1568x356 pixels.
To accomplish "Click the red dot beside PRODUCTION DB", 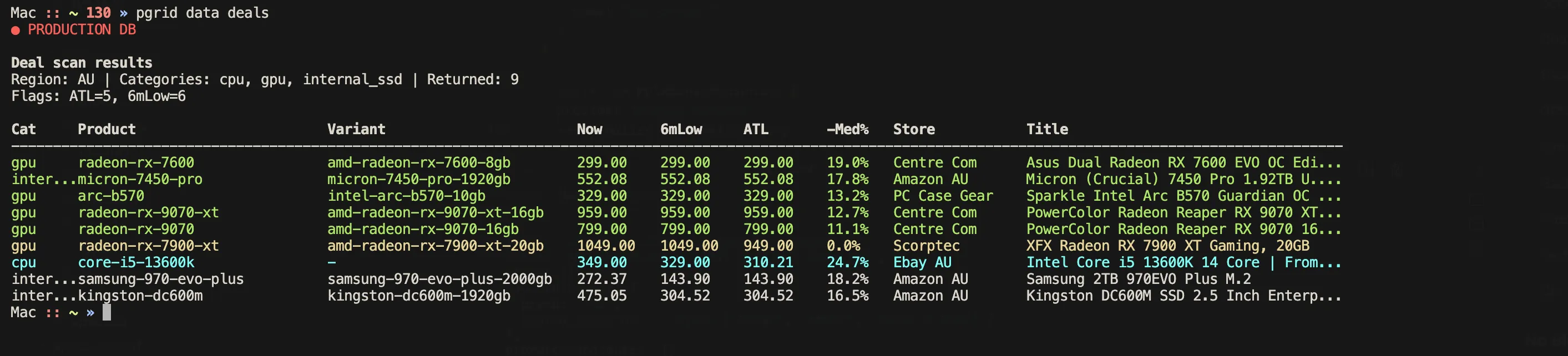I will 15,30.
